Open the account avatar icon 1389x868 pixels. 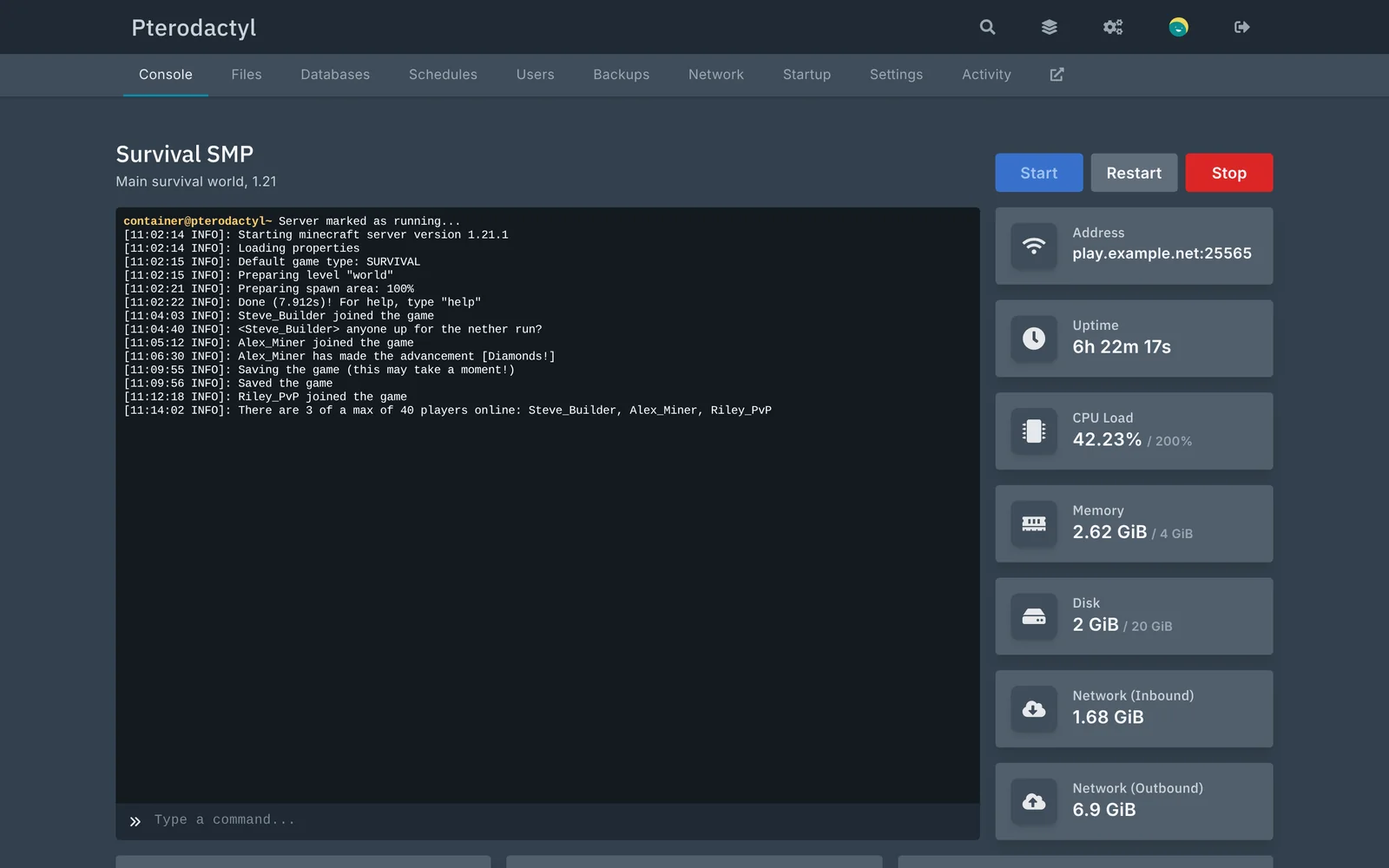point(1178,27)
